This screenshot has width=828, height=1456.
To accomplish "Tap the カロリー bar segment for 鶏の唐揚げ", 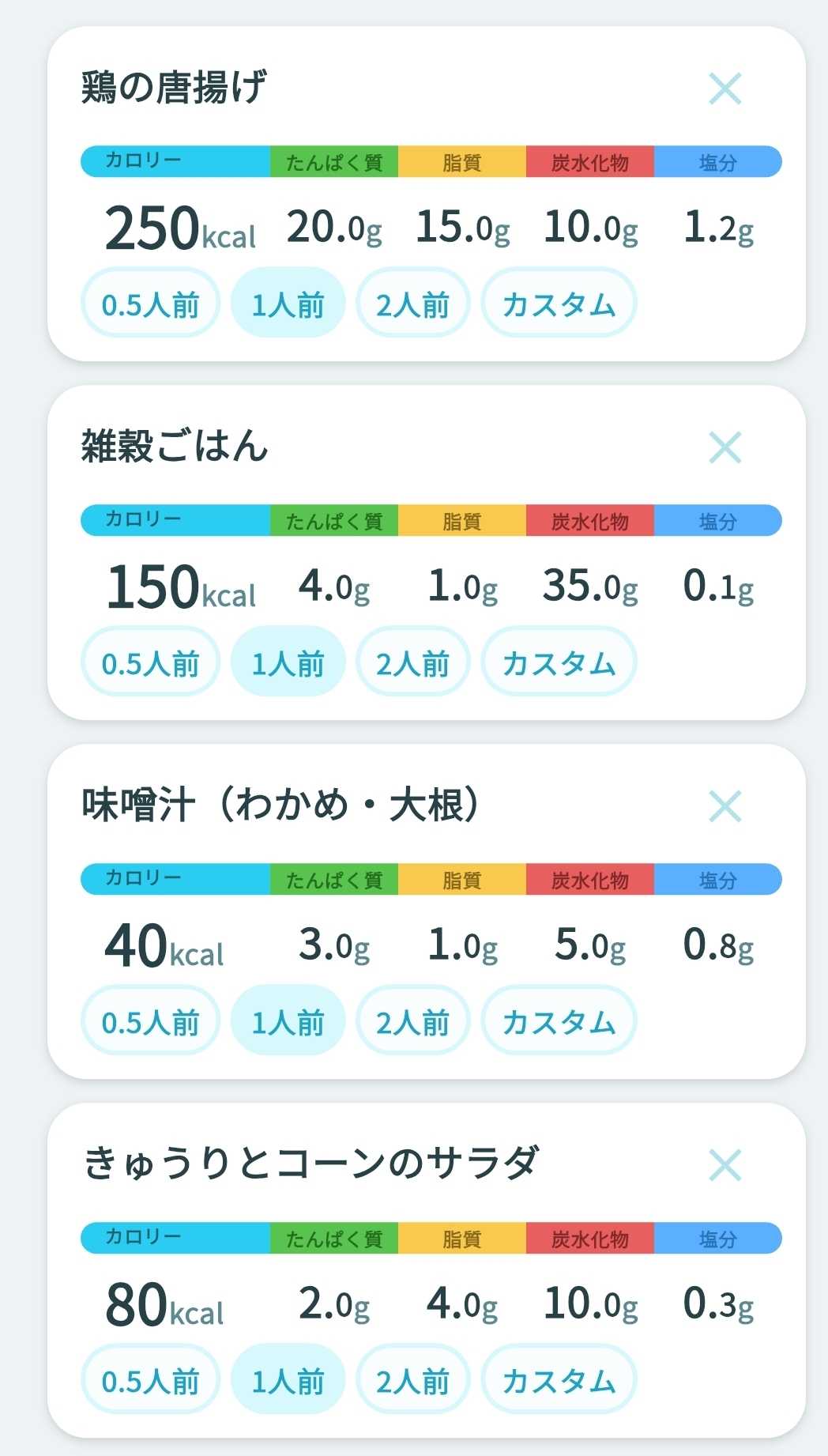I will pos(175,161).
